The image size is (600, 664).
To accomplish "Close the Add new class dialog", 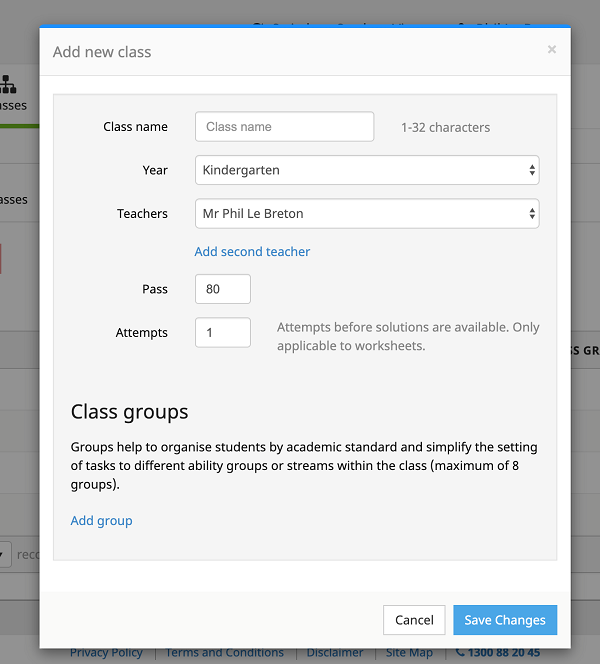I will coord(551,49).
